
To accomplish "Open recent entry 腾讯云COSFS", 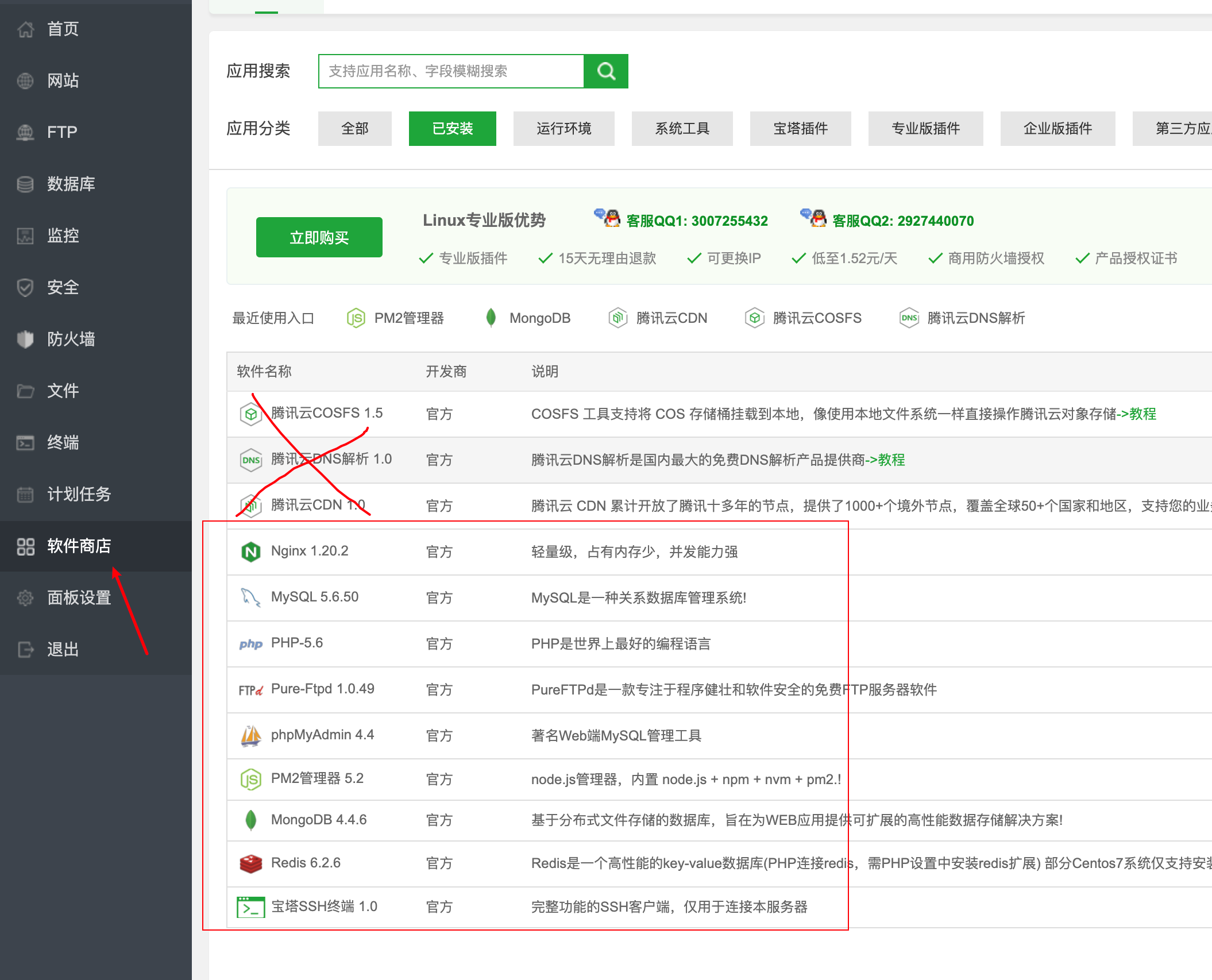I will tap(803, 318).
